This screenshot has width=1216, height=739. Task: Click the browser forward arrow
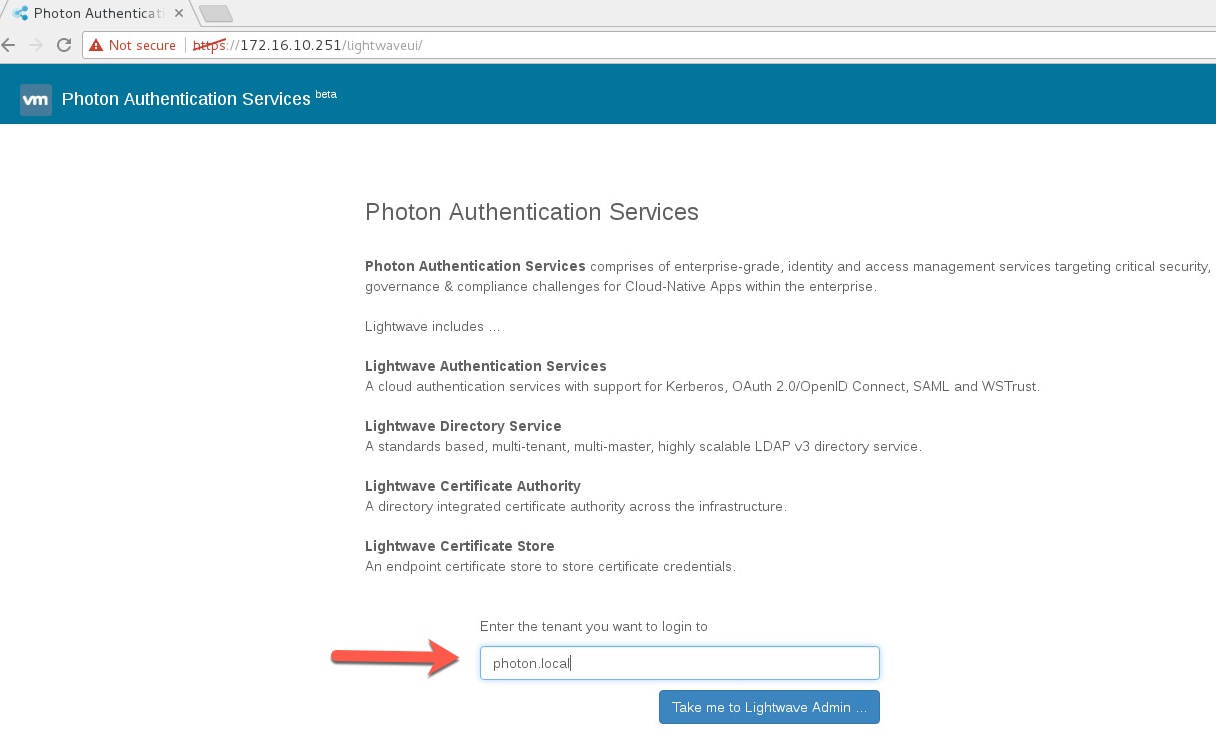(x=36, y=46)
